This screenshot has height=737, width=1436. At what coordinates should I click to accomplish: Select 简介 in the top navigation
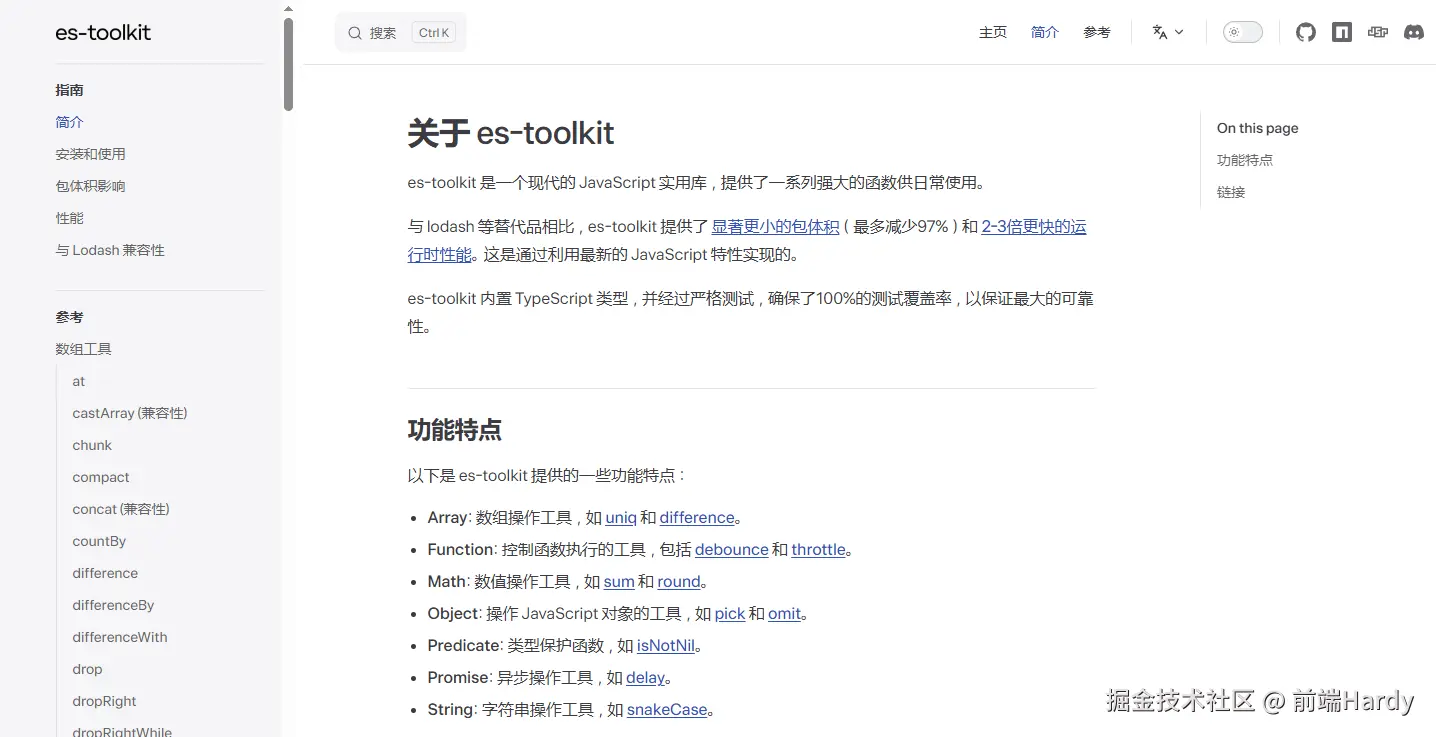point(1045,32)
